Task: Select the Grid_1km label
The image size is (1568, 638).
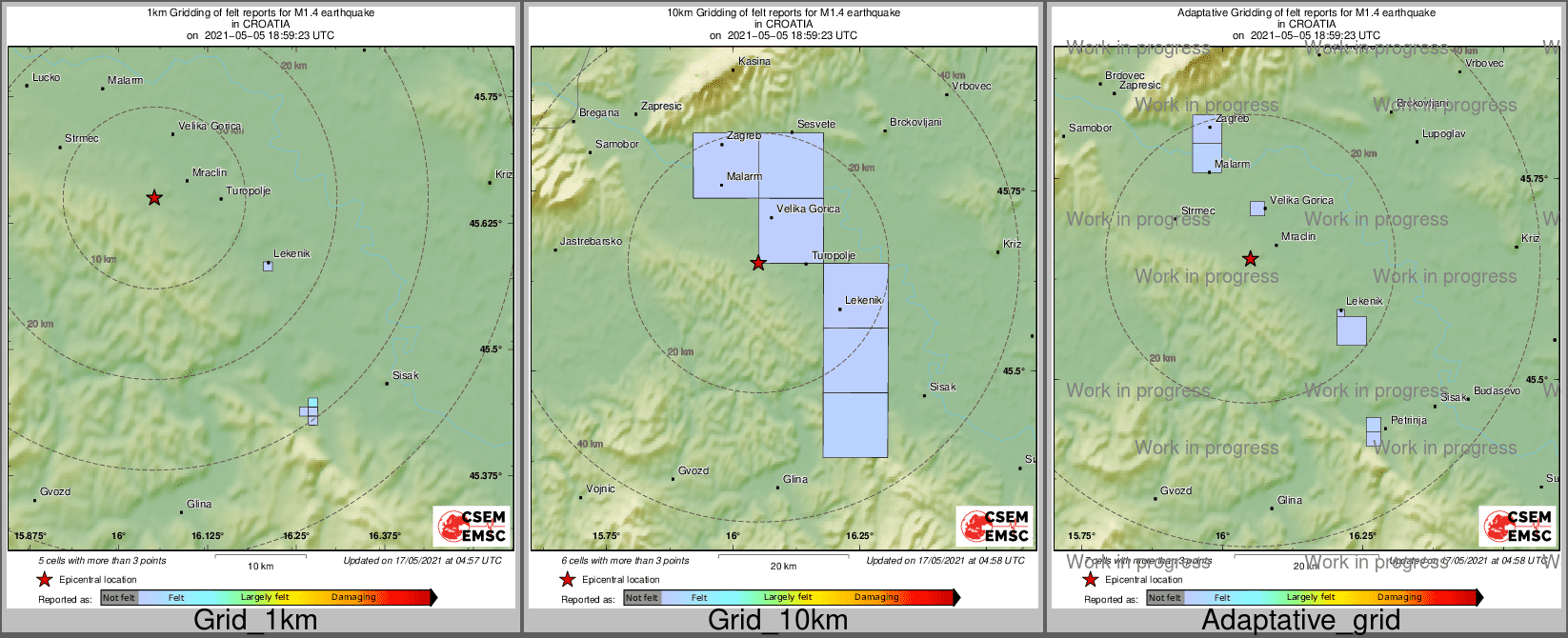Action: tap(255, 621)
